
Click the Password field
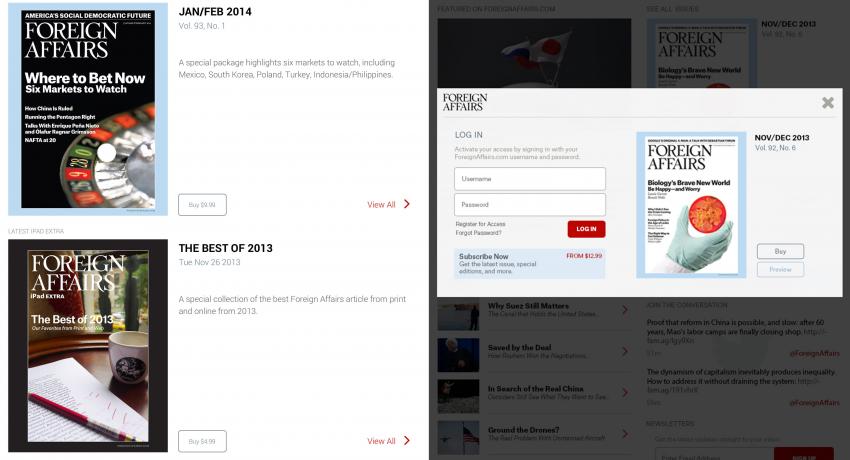pos(530,205)
